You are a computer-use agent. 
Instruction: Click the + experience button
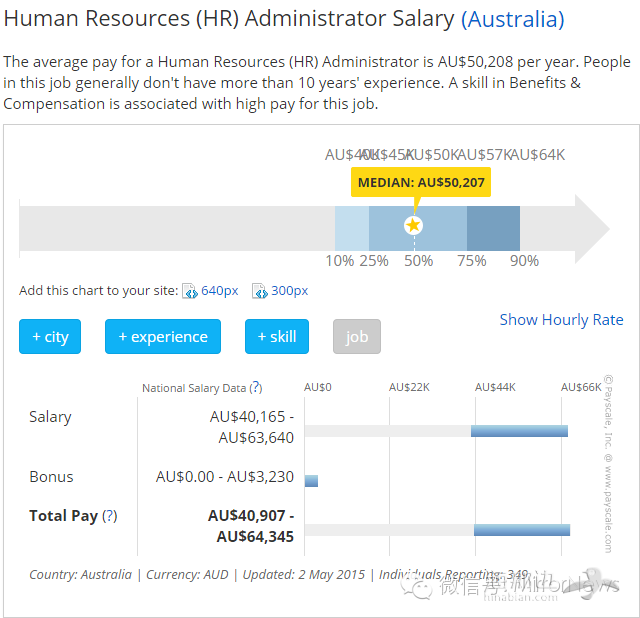pyautogui.click(x=163, y=336)
